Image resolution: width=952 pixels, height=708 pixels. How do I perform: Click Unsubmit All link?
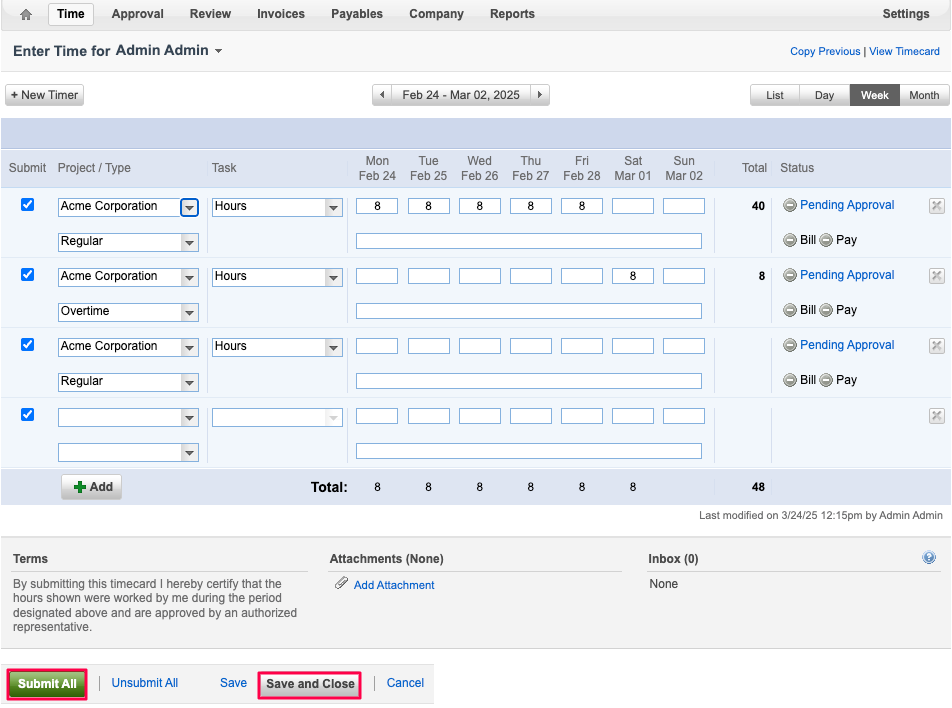click(144, 683)
